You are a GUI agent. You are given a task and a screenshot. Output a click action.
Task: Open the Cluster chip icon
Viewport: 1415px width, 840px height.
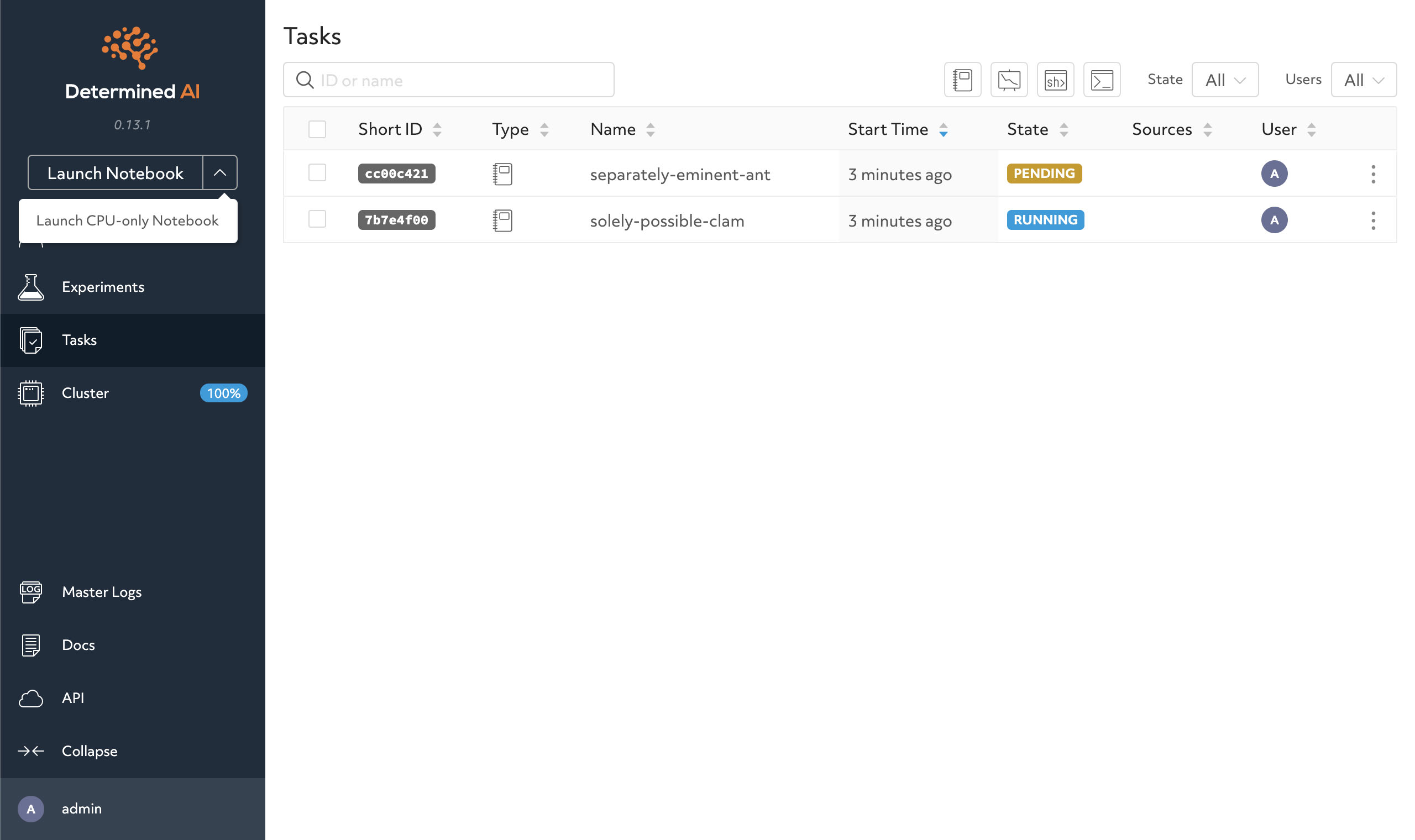31,393
